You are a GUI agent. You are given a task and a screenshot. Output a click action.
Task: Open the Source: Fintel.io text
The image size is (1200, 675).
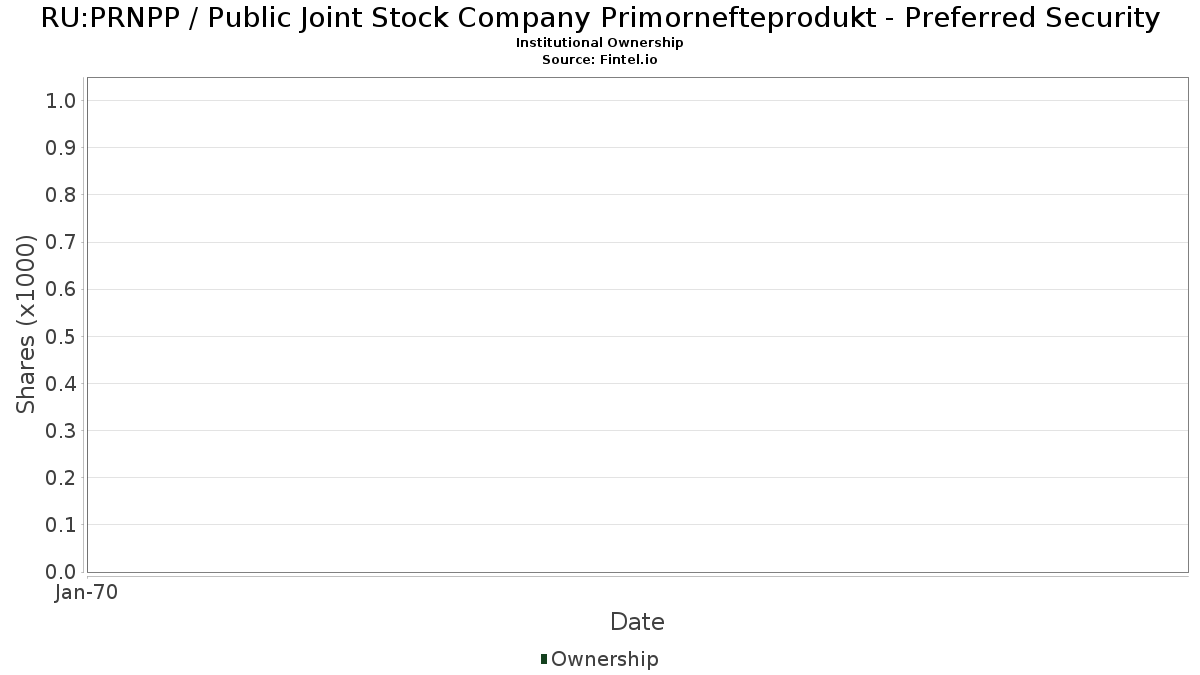(x=600, y=60)
